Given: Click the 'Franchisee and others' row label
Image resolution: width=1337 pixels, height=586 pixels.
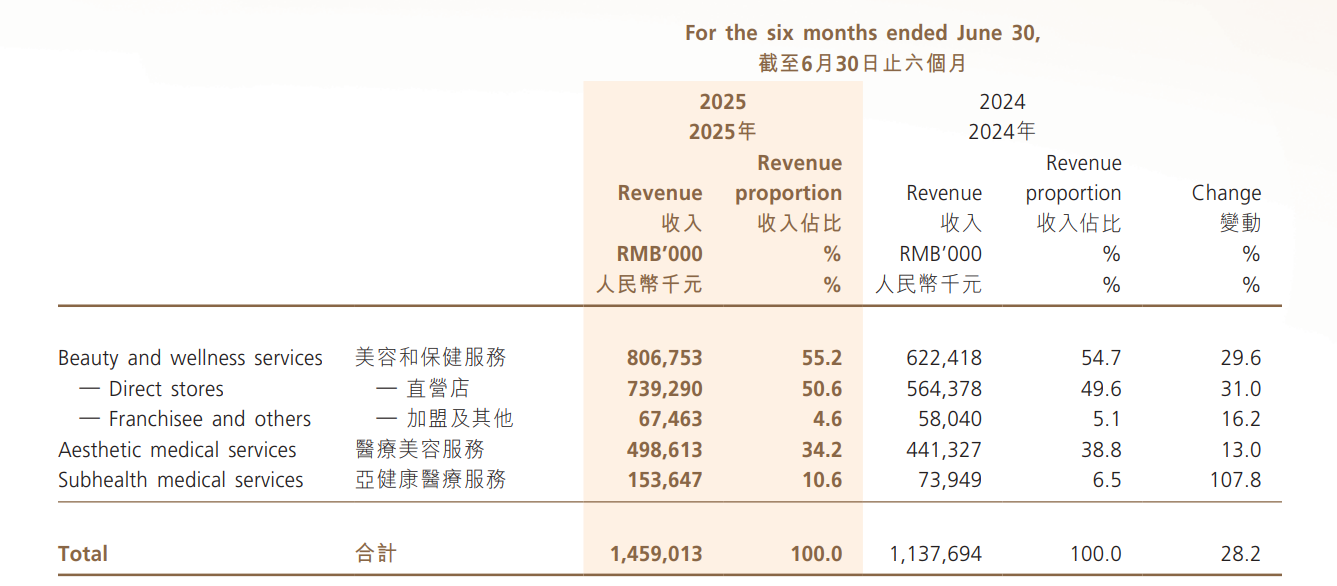Looking at the screenshot, I should pyautogui.click(x=209, y=419).
